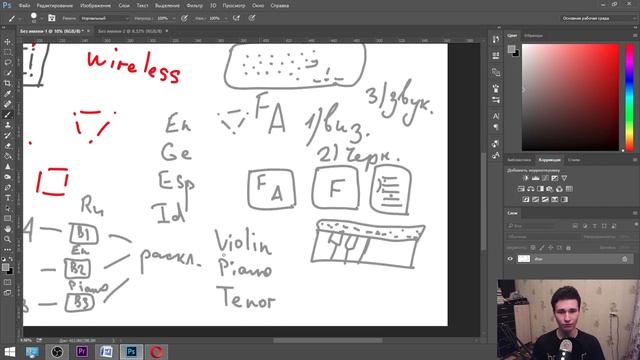Toggle the Brush panel button
Screen dimensions: 640x360
pos(51,18)
